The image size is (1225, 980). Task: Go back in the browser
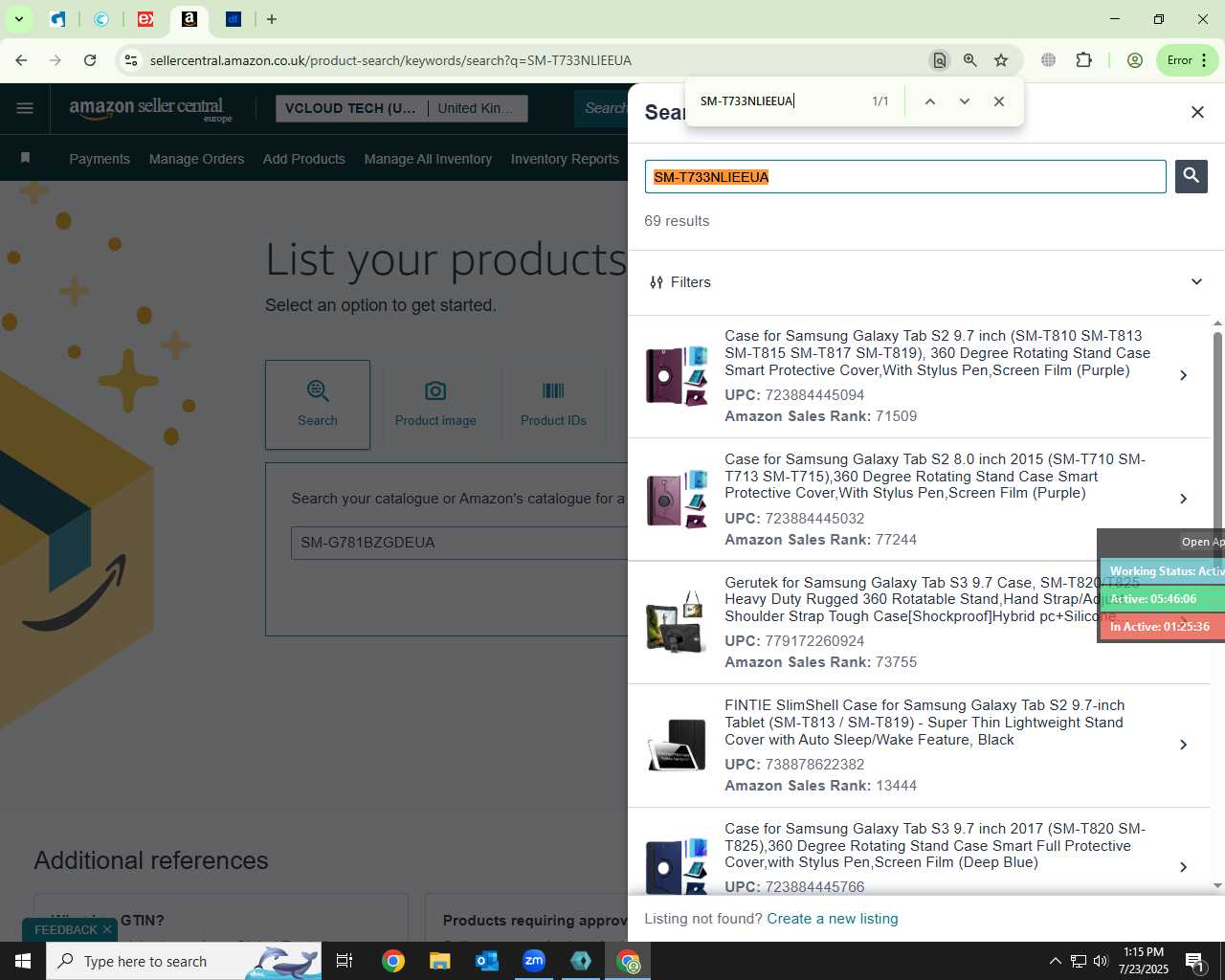21,60
